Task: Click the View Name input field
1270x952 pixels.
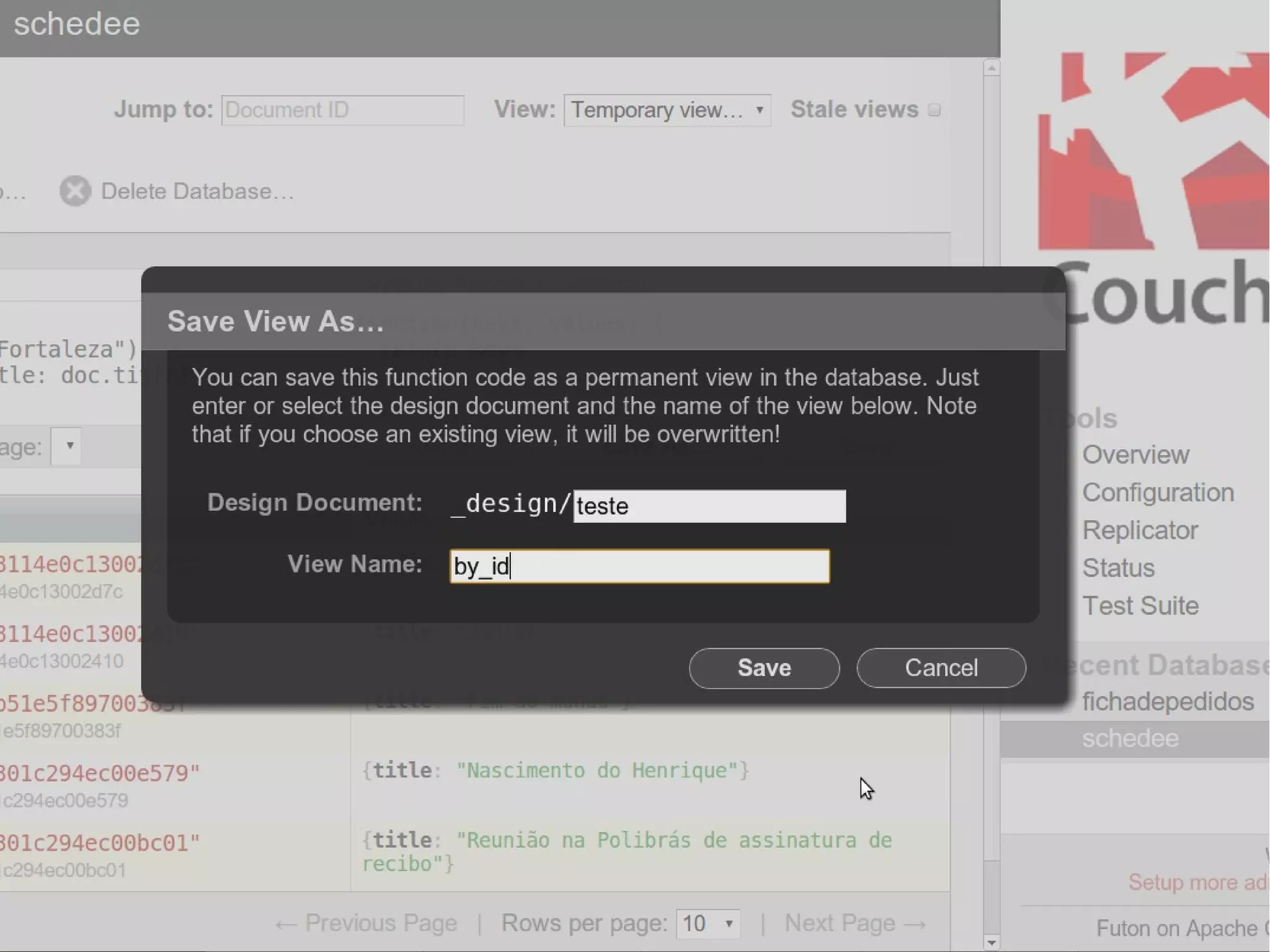Action: pos(639,566)
